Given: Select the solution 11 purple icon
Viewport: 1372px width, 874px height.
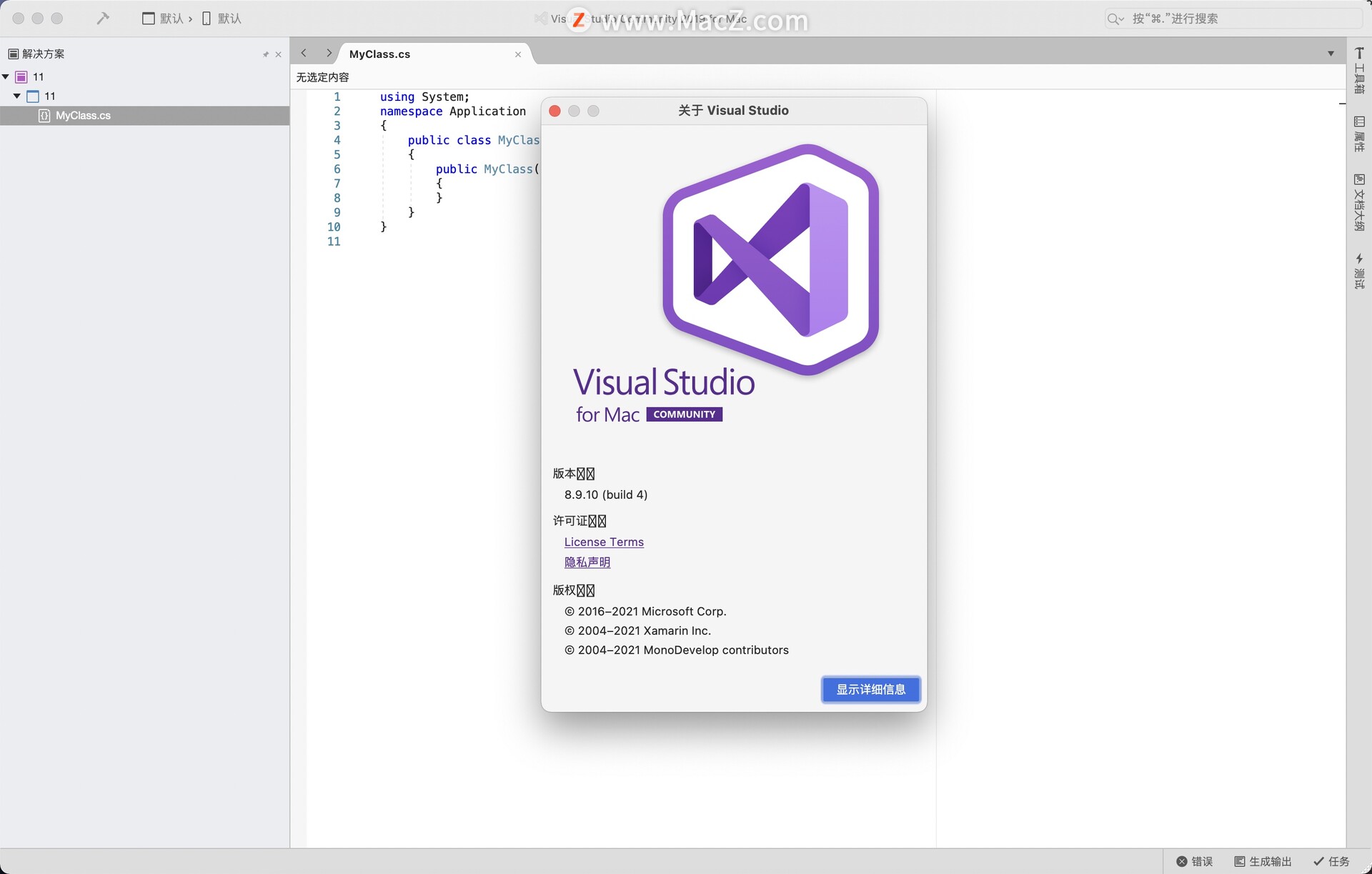Looking at the screenshot, I should click(21, 76).
